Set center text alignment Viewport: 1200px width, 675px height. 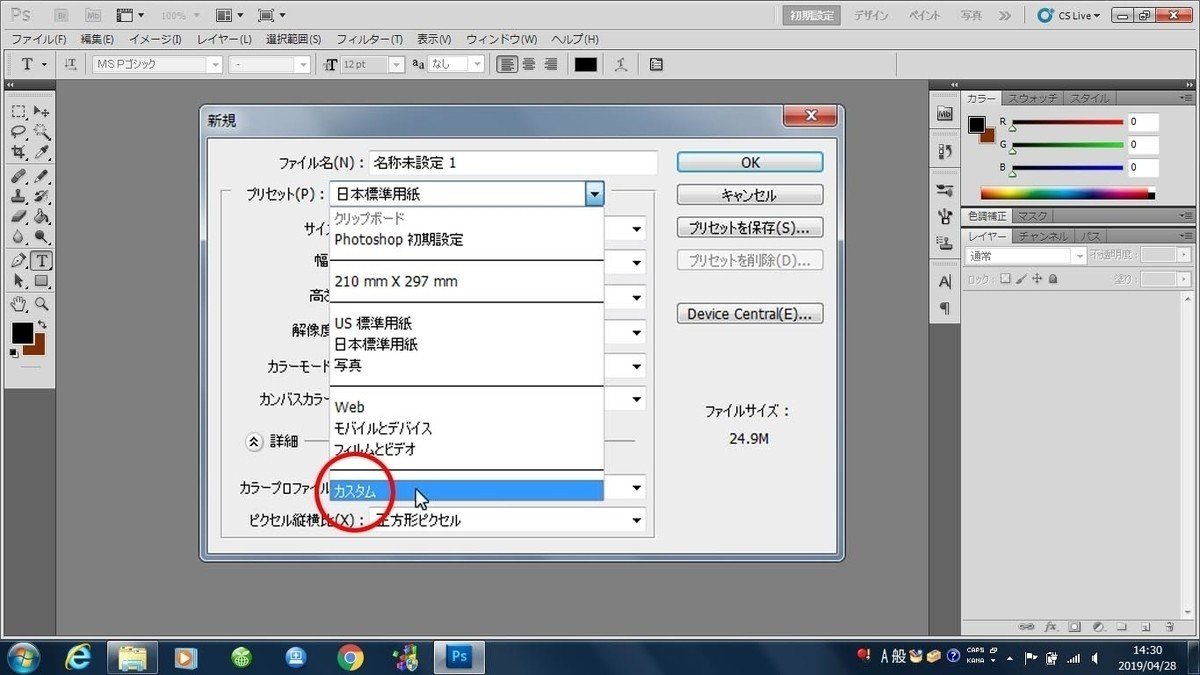(x=529, y=64)
